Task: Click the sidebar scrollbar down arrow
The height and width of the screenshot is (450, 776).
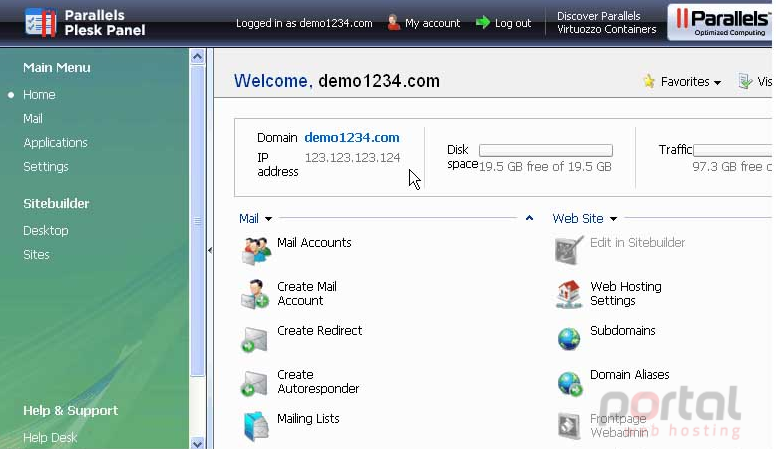Action: [x=197, y=444]
